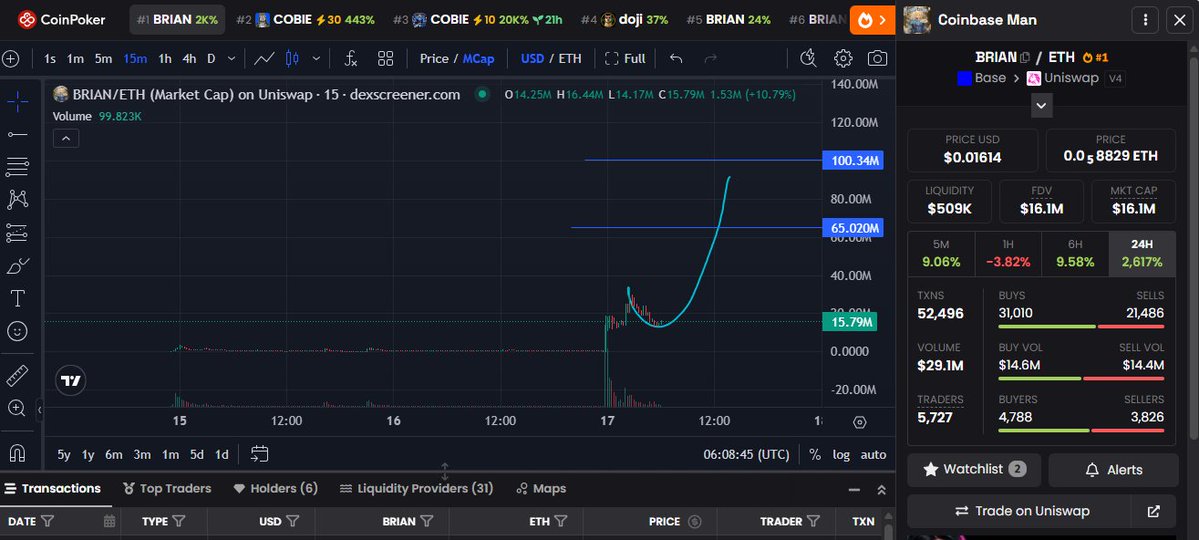Image resolution: width=1199 pixels, height=540 pixels.
Task: Add the pair to Watchlist
Action: coord(974,470)
